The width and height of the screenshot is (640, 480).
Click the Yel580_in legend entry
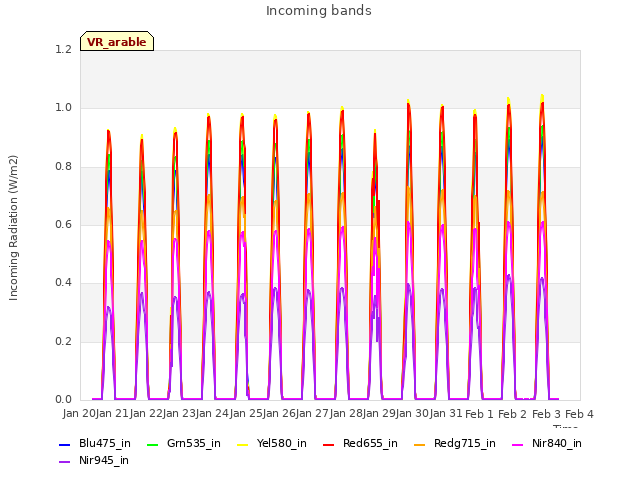[272, 443]
